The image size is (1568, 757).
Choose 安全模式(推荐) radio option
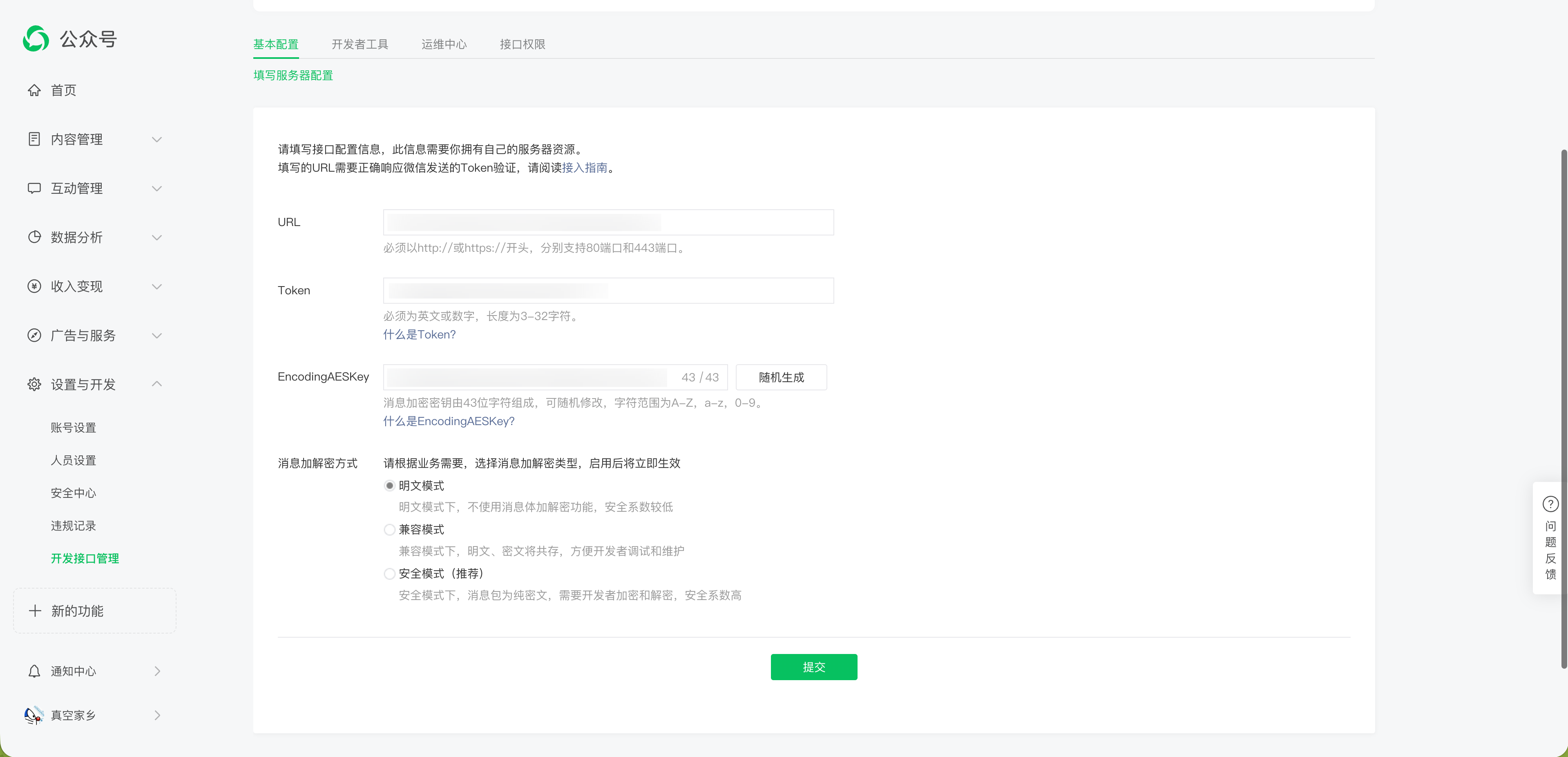coord(390,574)
